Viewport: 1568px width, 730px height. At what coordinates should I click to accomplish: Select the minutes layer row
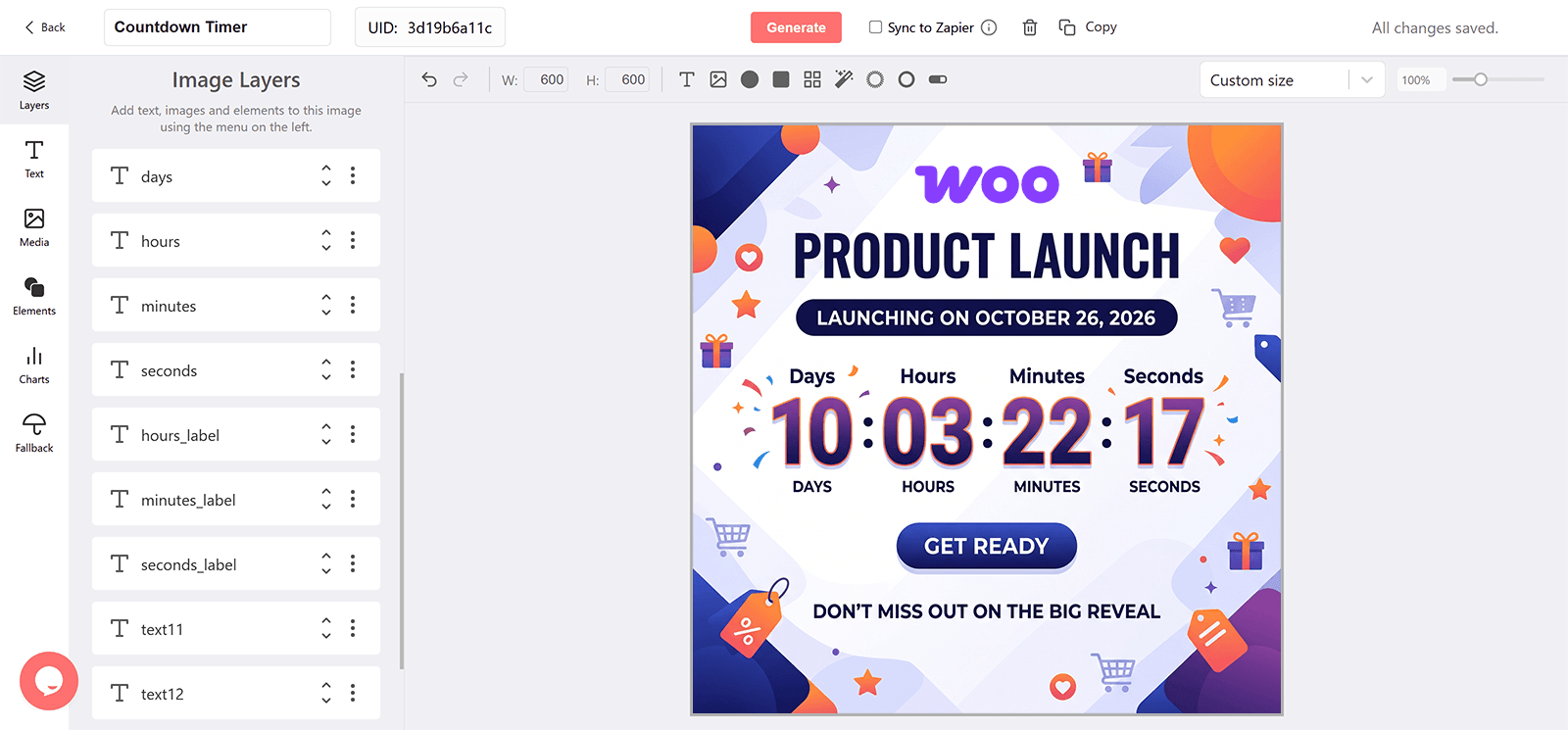pyautogui.click(x=236, y=305)
